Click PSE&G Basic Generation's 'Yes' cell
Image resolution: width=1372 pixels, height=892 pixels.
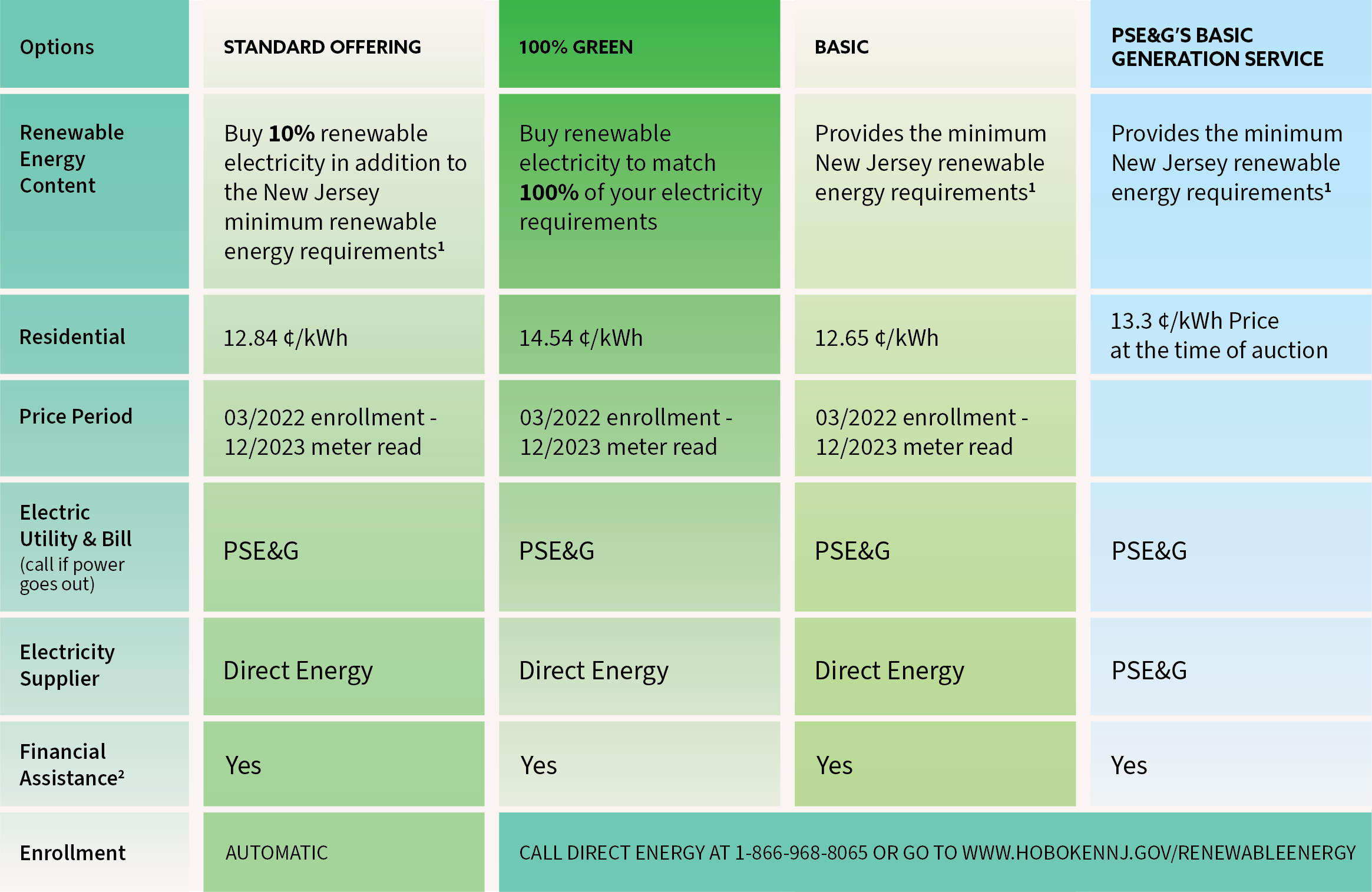pyautogui.click(x=1231, y=764)
